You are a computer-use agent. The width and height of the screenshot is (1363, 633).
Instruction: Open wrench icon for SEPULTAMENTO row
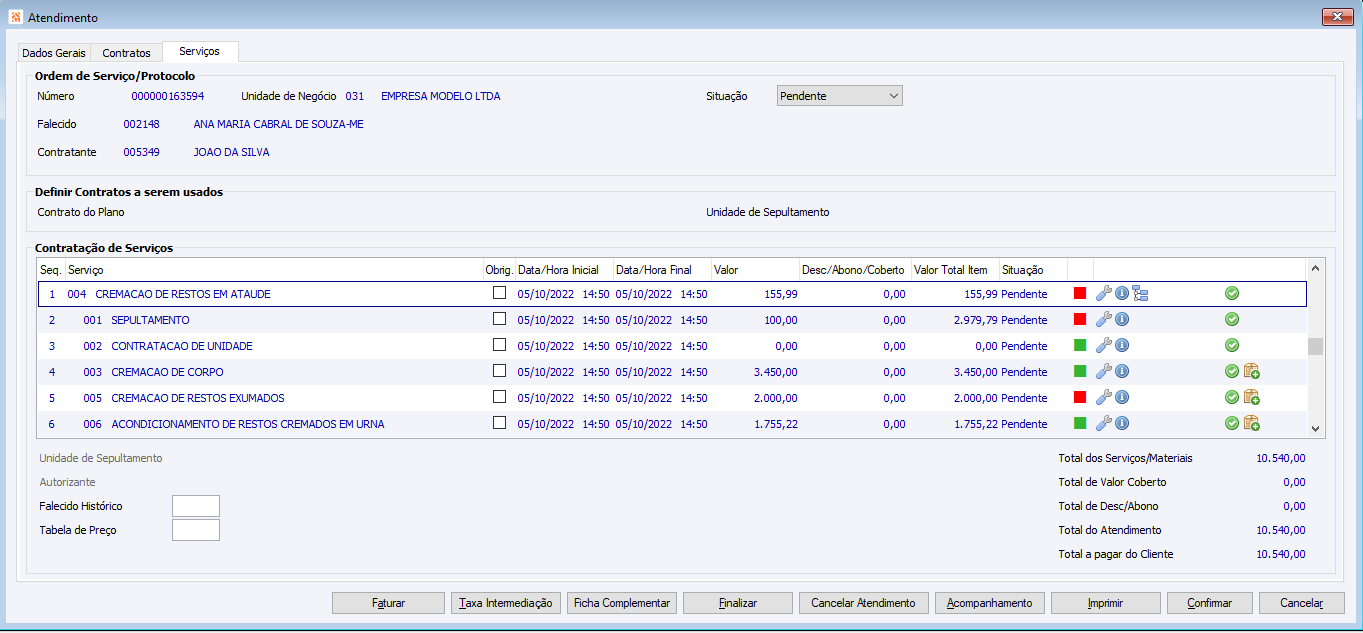pyautogui.click(x=1103, y=320)
